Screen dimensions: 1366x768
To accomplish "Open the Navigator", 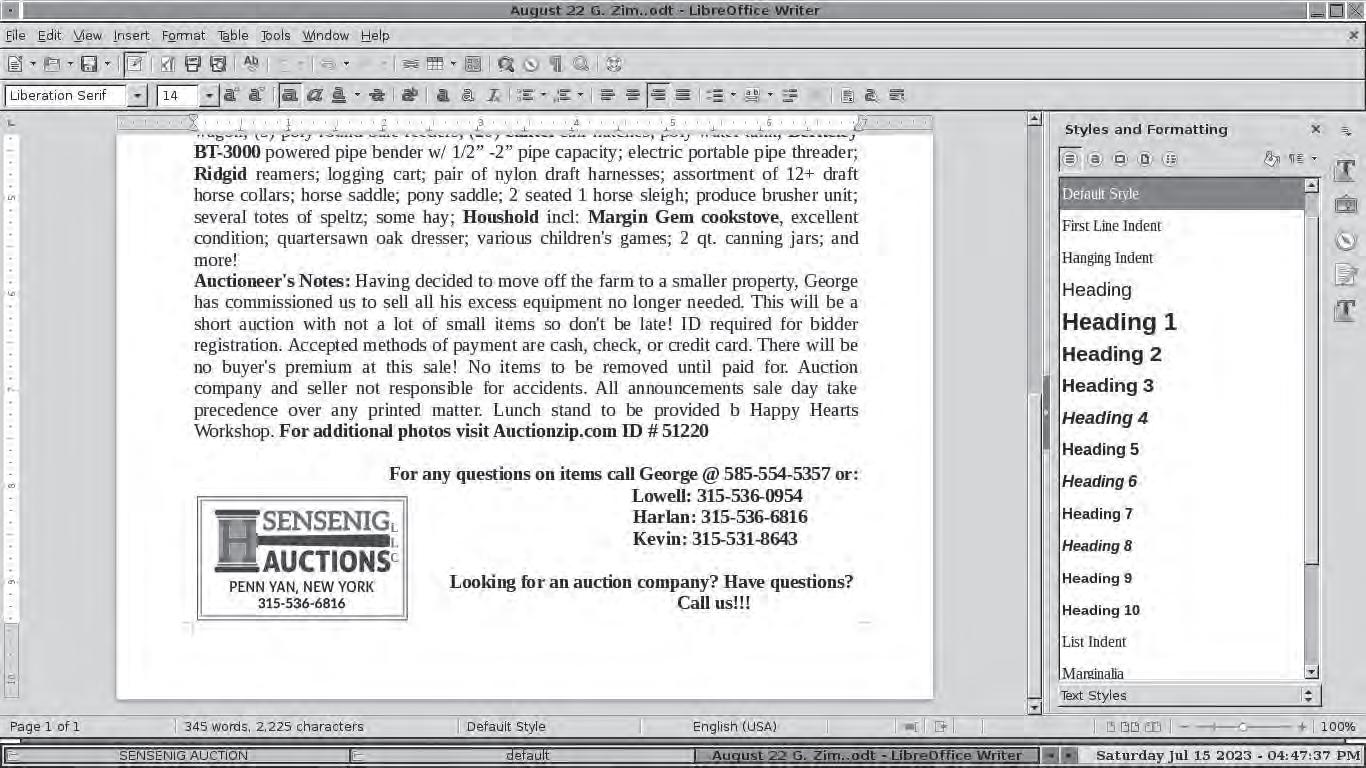I will 531,64.
